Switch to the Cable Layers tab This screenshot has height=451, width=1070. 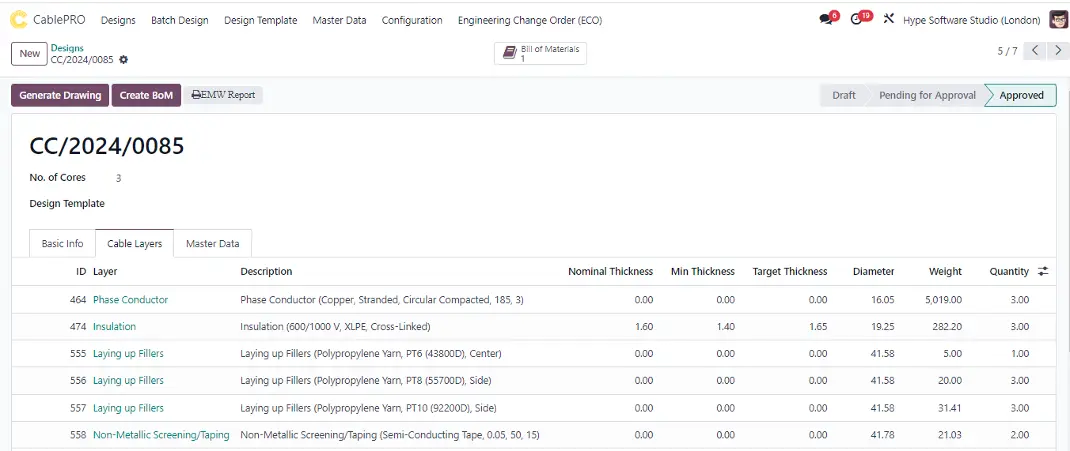[x=134, y=244]
